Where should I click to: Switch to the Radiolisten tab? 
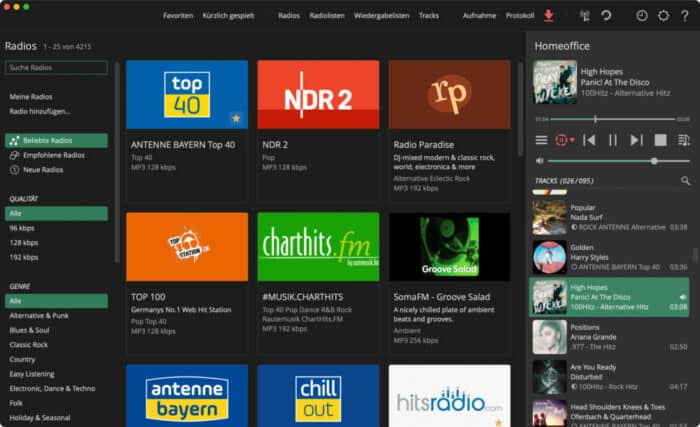point(327,16)
